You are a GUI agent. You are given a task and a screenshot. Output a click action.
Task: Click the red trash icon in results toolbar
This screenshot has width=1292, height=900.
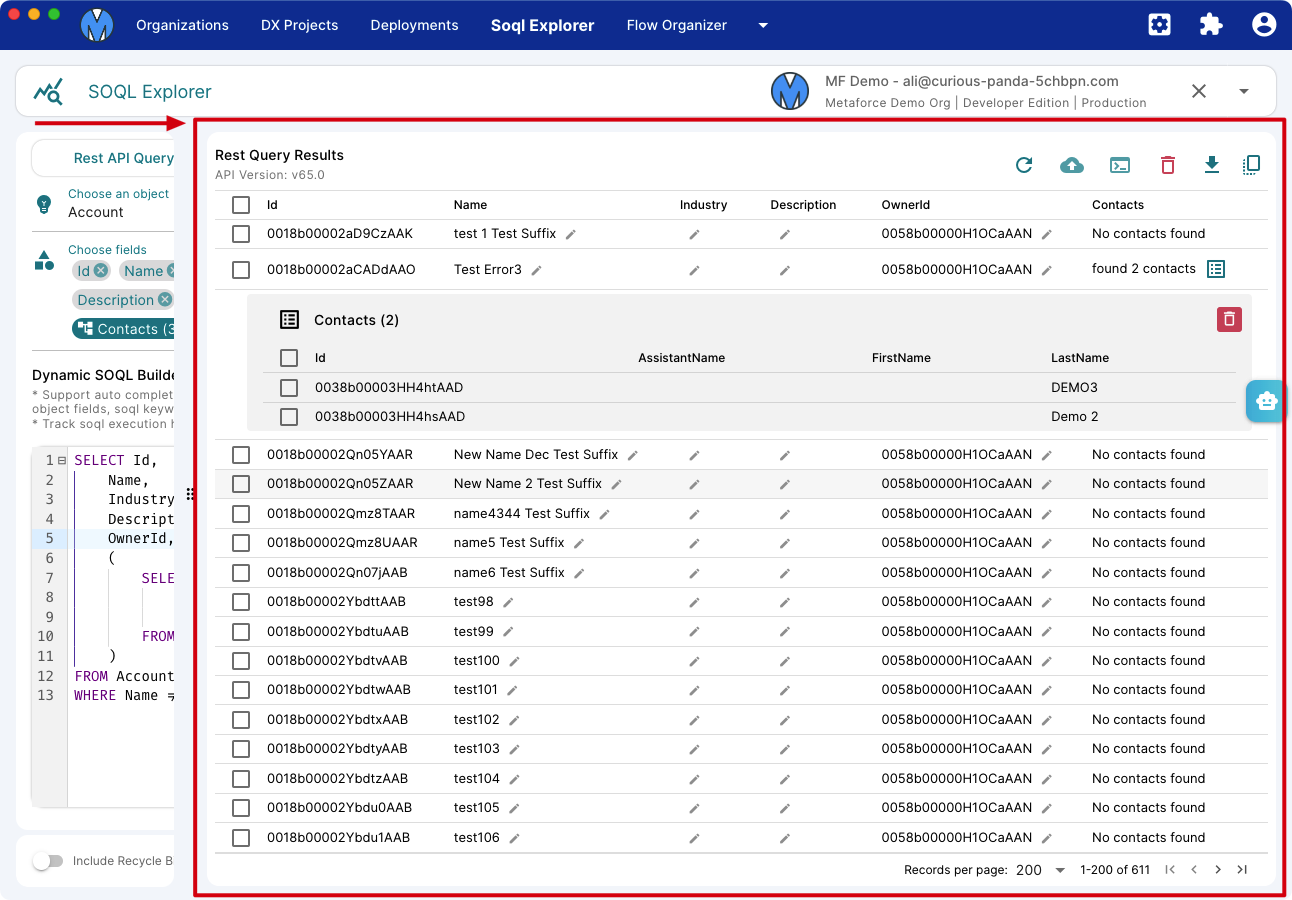click(1168, 165)
